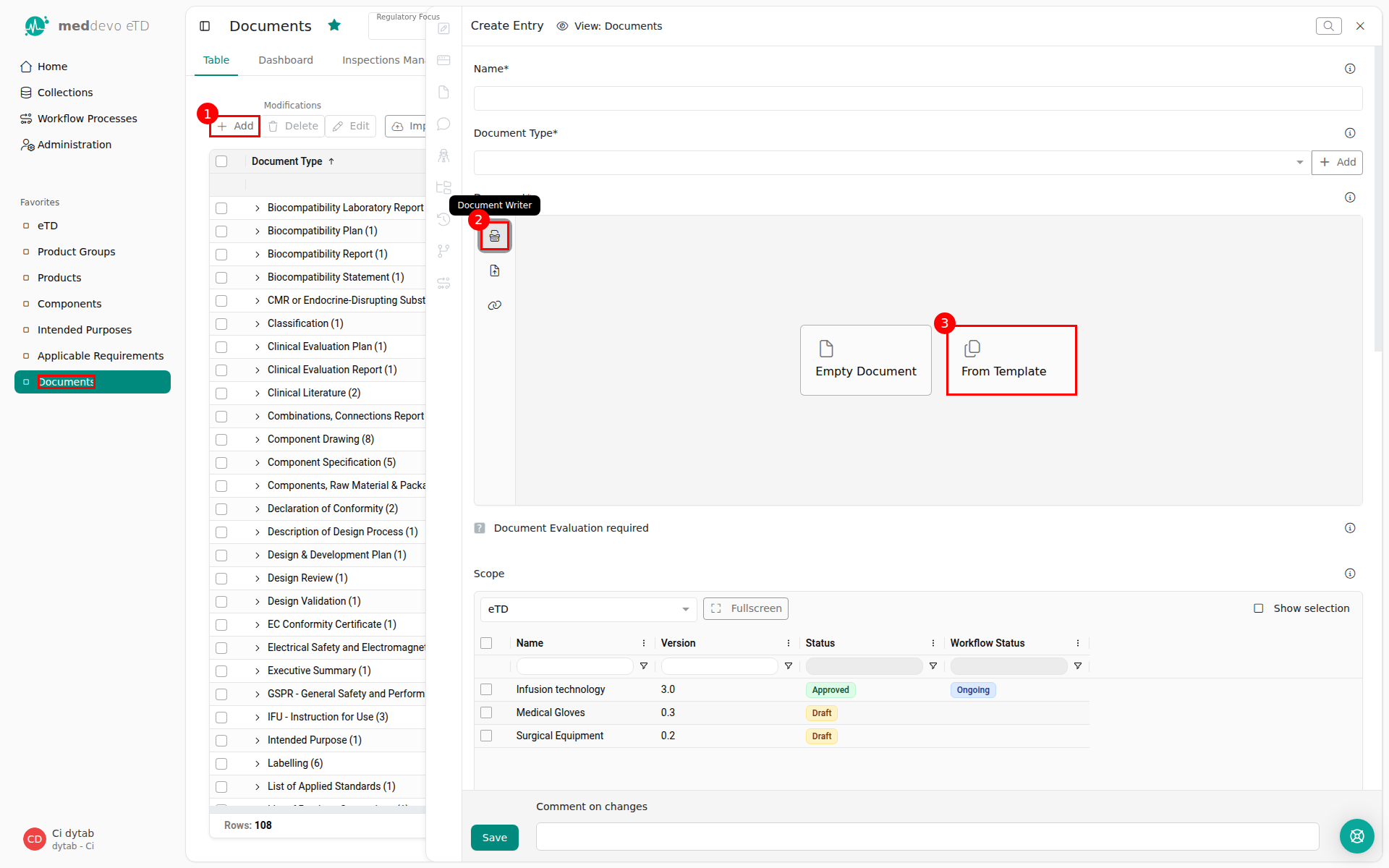Enable the Show selection checkbox

(x=1258, y=608)
